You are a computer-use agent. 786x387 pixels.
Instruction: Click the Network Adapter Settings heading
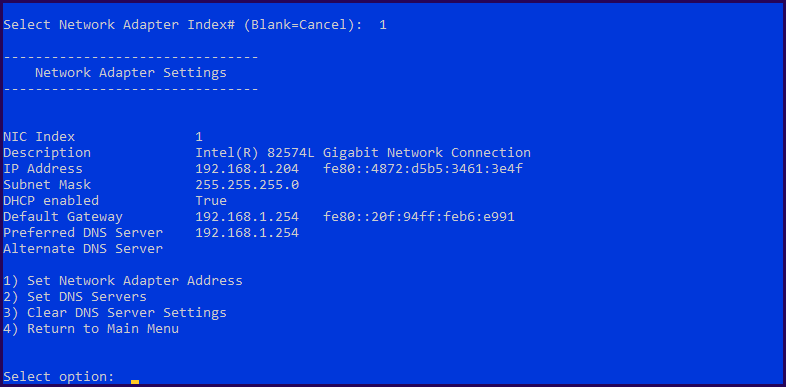131,73
